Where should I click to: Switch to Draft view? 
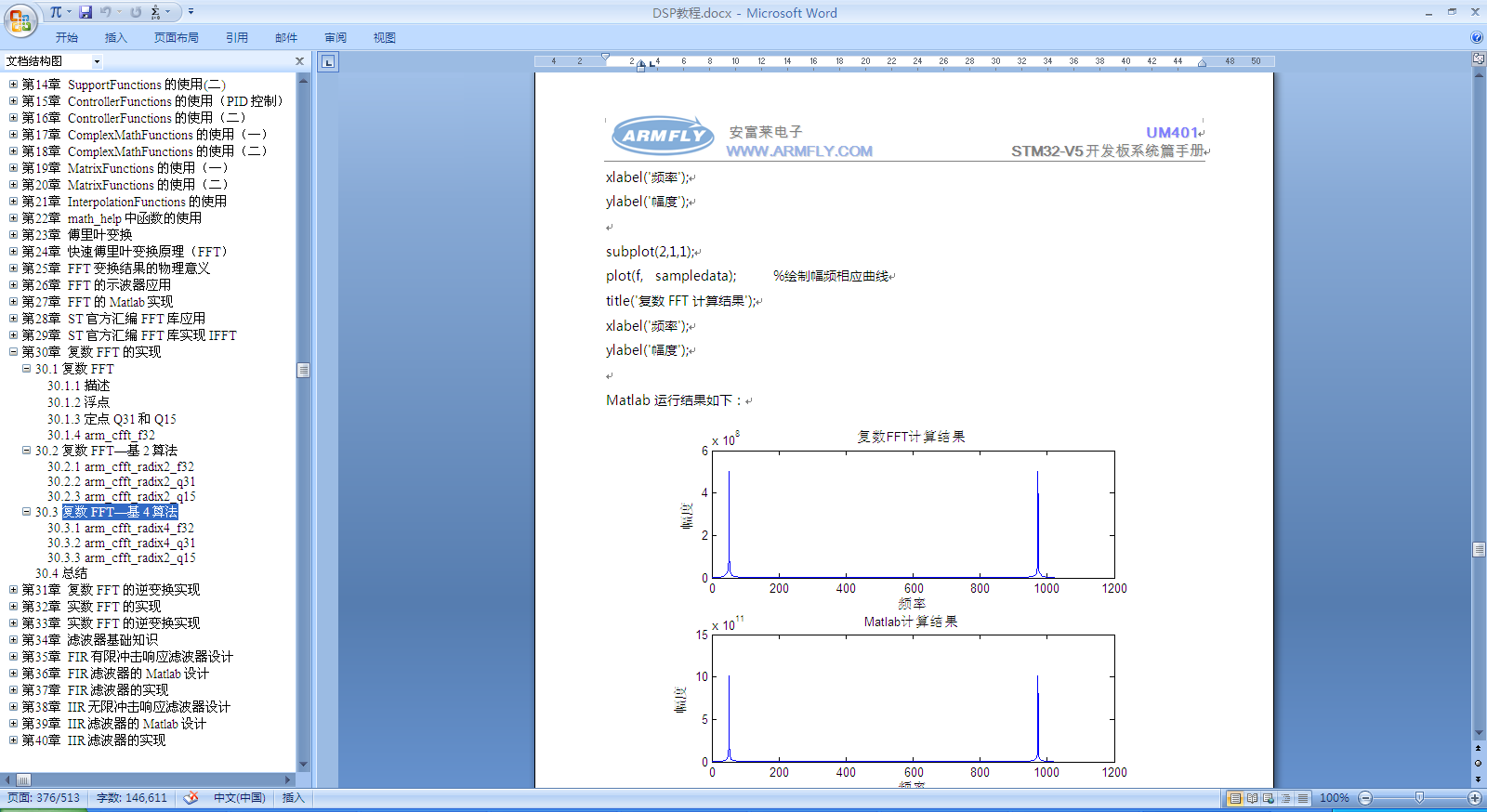coord(1303,798)
